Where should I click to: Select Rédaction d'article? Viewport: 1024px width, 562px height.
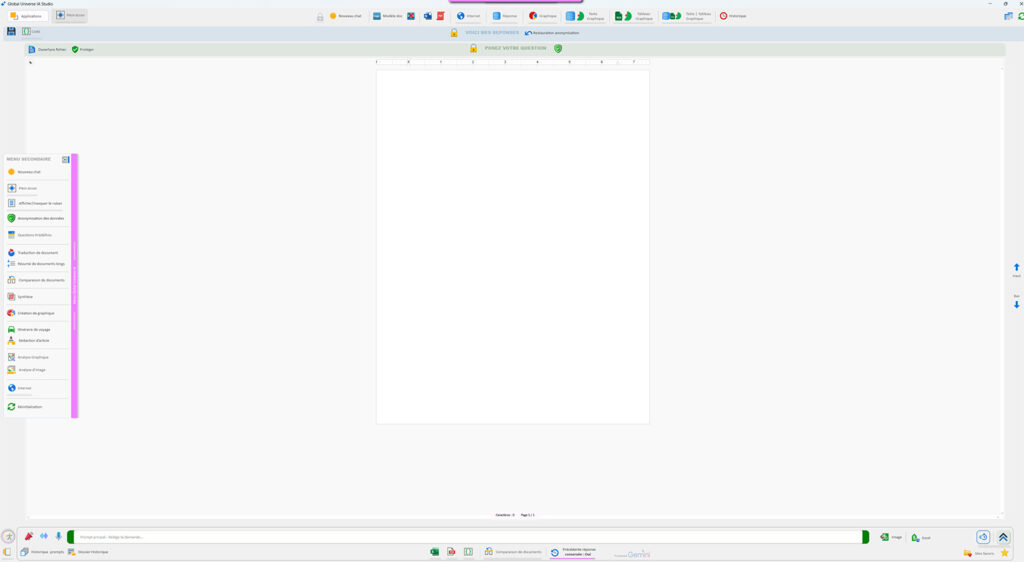click(x=28, y=341)
